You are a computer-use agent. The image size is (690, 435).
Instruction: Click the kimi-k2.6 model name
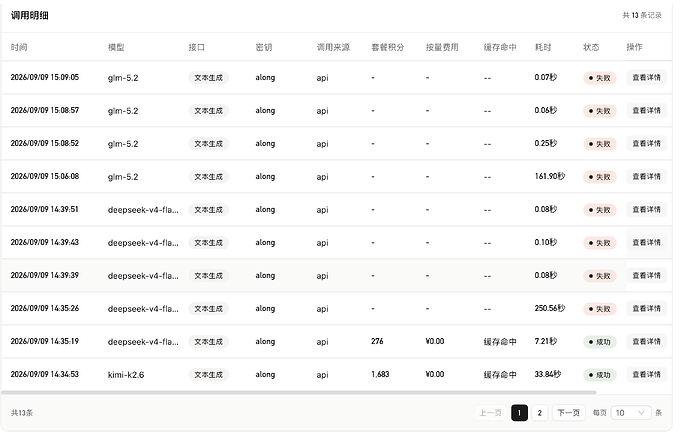[x=126, y=375]
